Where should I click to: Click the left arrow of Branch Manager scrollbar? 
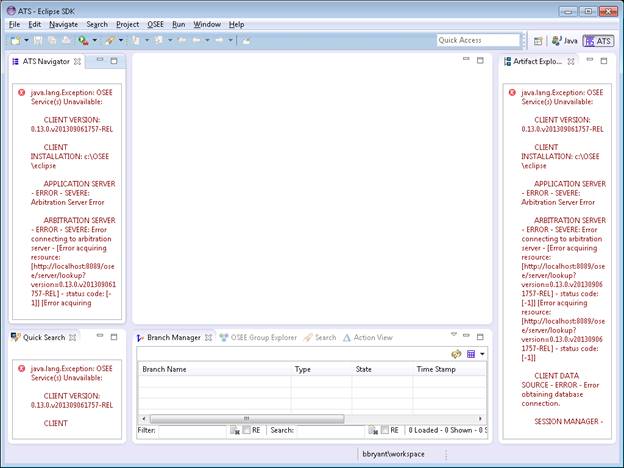144,419
